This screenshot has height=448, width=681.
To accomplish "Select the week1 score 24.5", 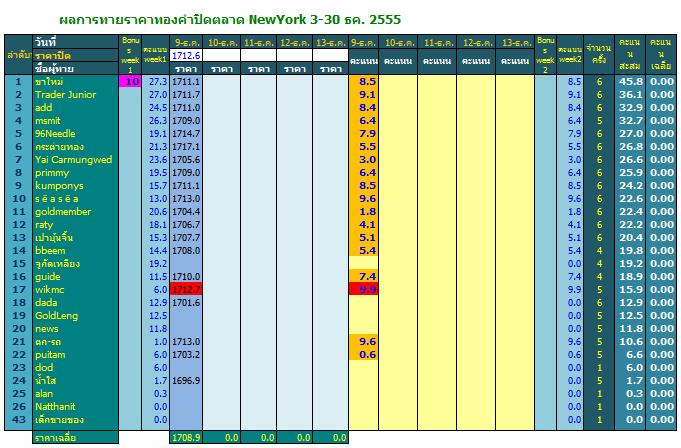I will coord(158,108).
